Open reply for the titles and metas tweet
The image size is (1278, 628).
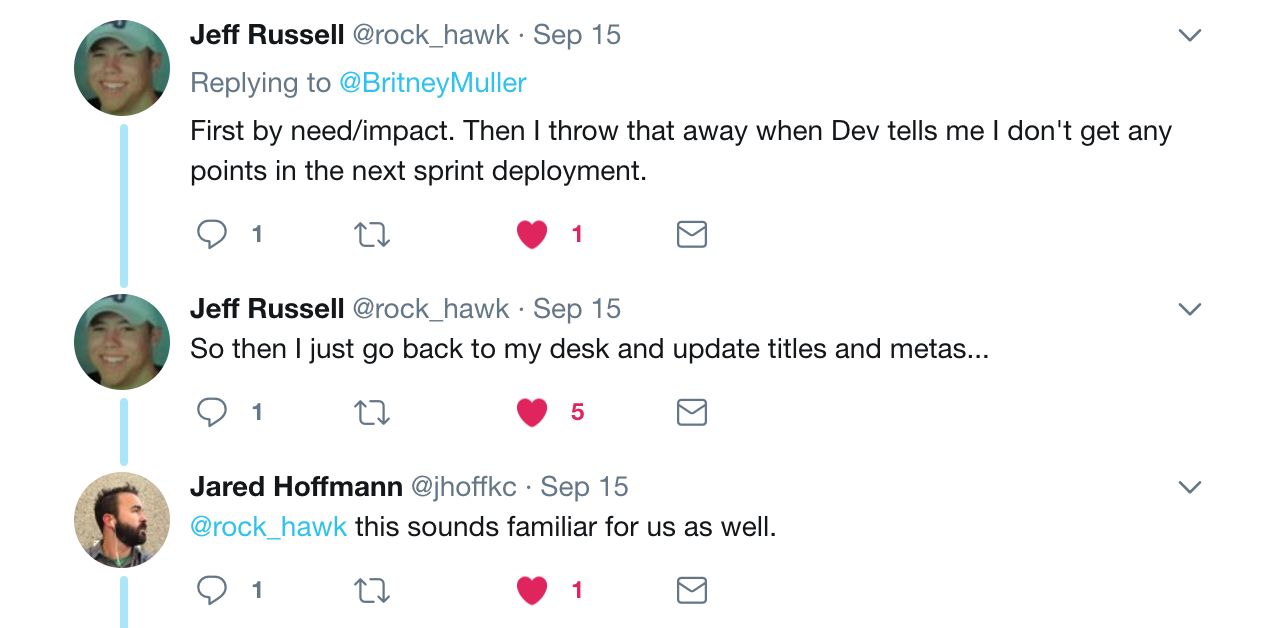click(211, 411)
